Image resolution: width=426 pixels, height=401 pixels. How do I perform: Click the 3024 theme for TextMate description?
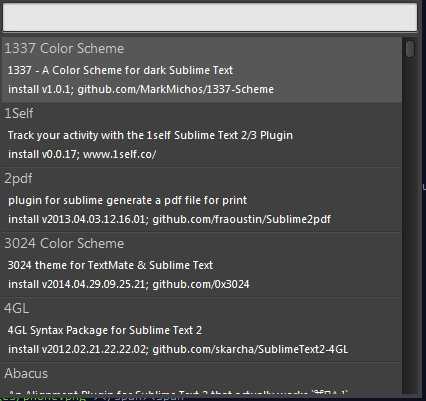pyautogui.click(x=110, y=265)
